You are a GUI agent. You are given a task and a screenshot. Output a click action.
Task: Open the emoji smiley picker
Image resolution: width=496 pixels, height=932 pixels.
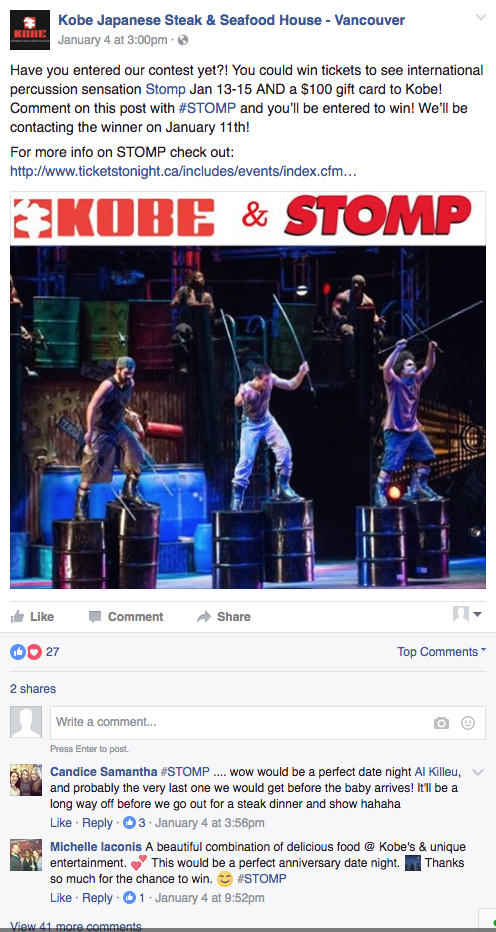[468, 723]
